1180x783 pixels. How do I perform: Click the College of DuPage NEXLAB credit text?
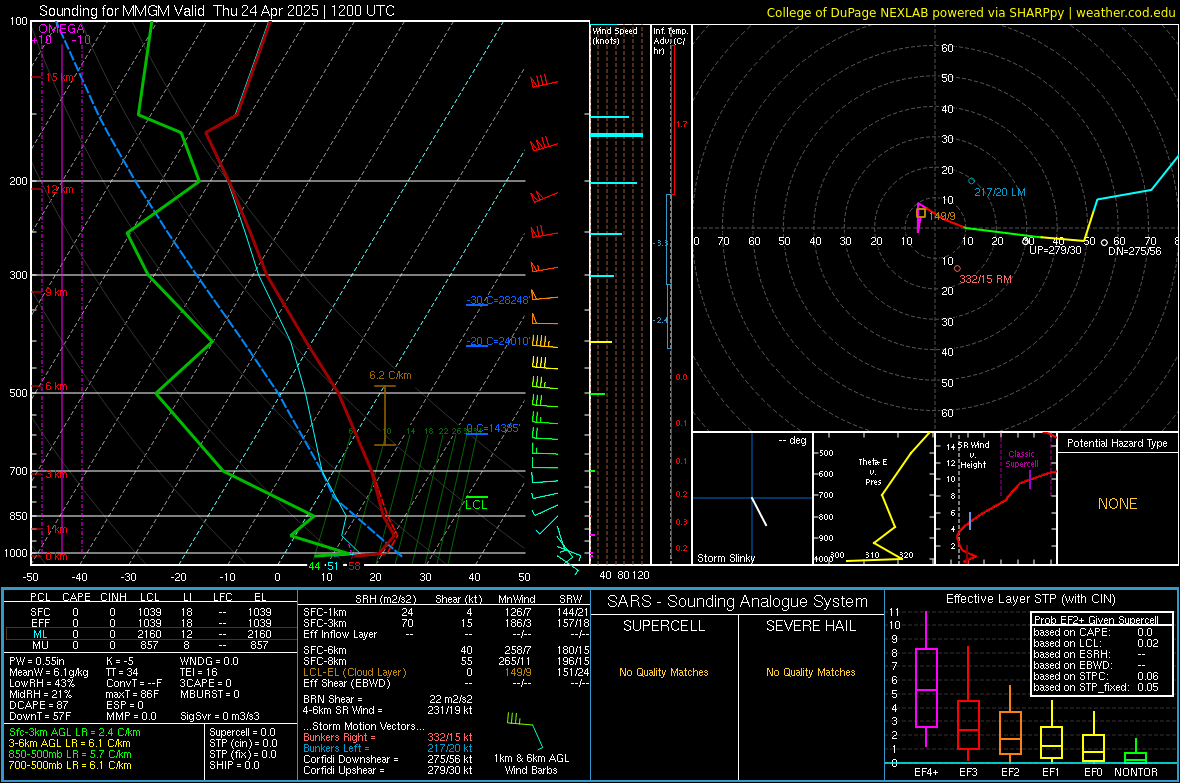click(970, 12)
